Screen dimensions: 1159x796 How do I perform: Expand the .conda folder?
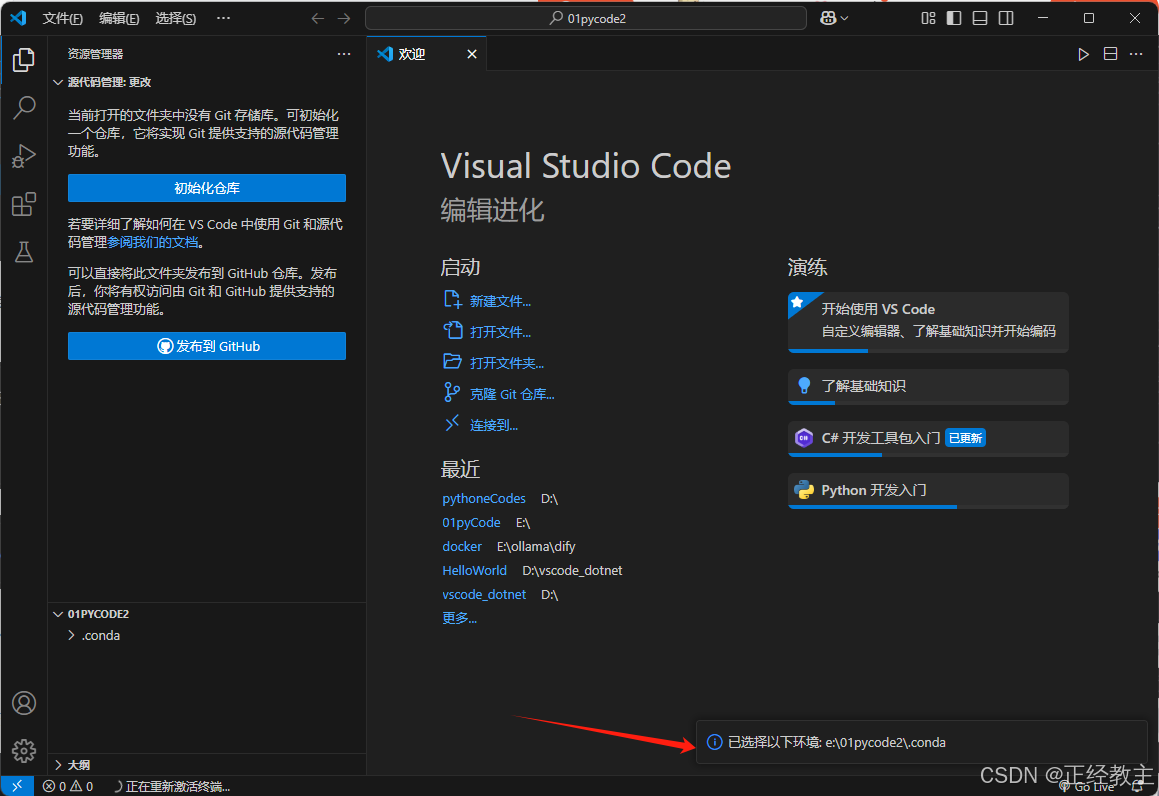click(x=94, y=636)
